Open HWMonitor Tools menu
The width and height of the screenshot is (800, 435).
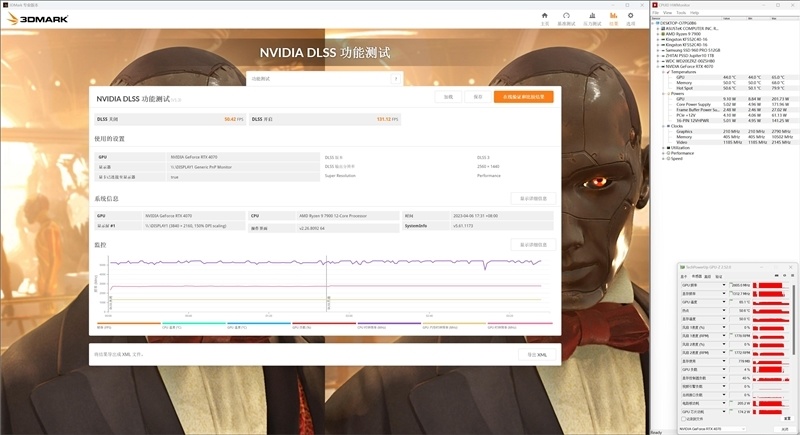pos(681,13)
